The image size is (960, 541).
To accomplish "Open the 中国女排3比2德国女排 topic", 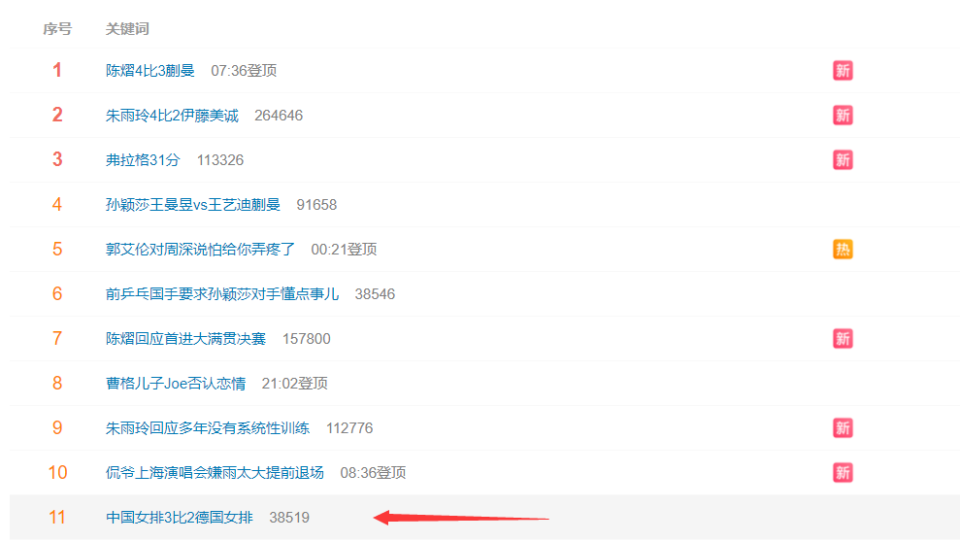I will click(179, 517).
